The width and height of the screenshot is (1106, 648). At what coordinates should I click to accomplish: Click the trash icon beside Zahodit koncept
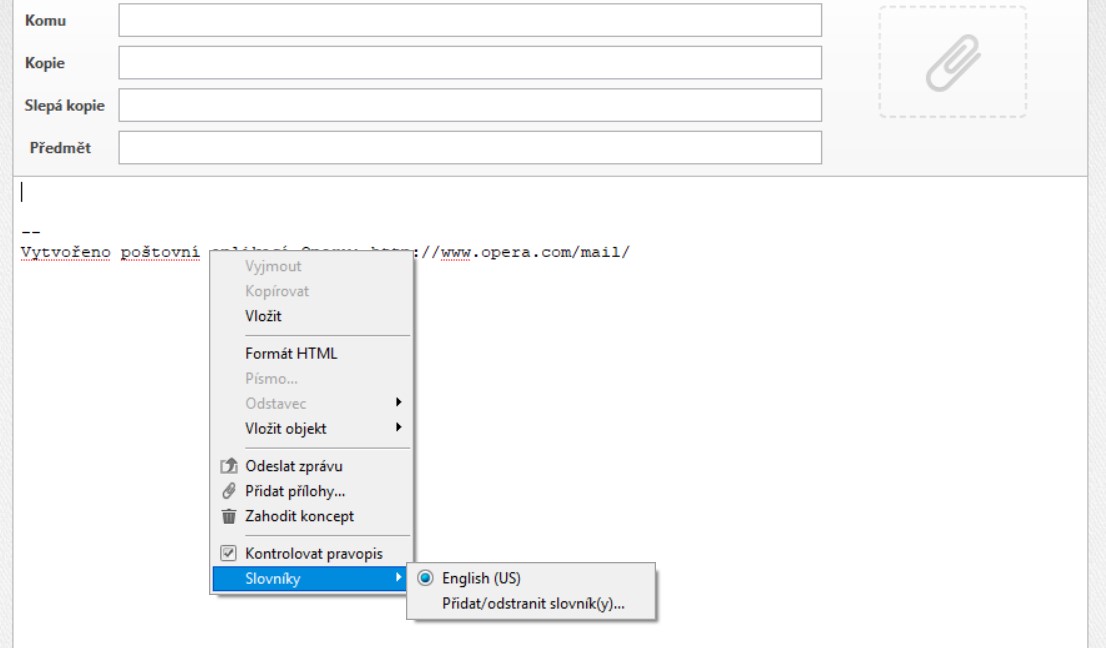coord(228,517)
